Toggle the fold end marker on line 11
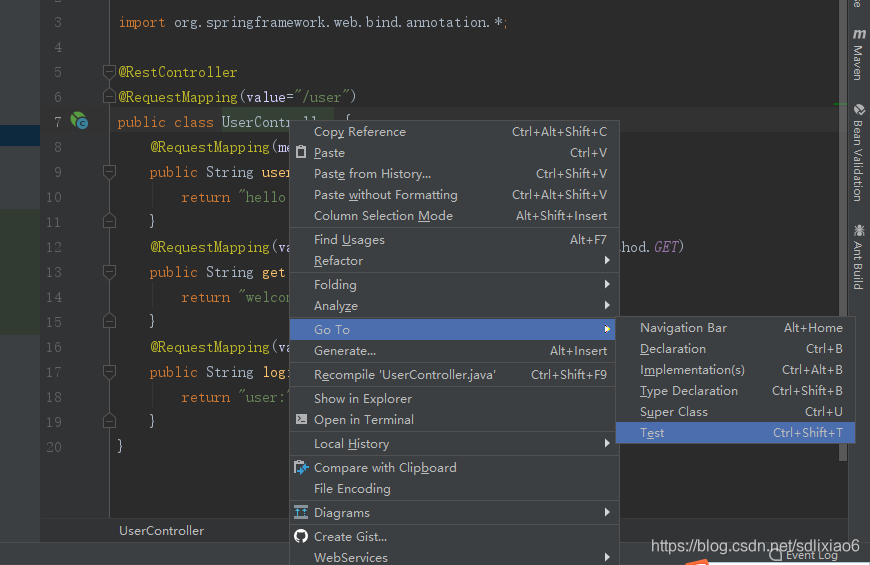The image size is (870, 565). pos(109,221)
